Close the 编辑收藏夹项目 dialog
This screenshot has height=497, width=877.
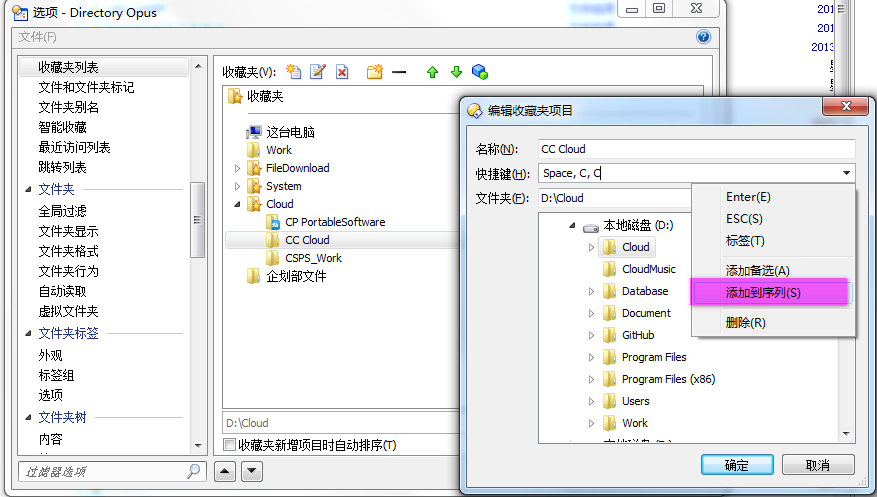click(846, 106)
